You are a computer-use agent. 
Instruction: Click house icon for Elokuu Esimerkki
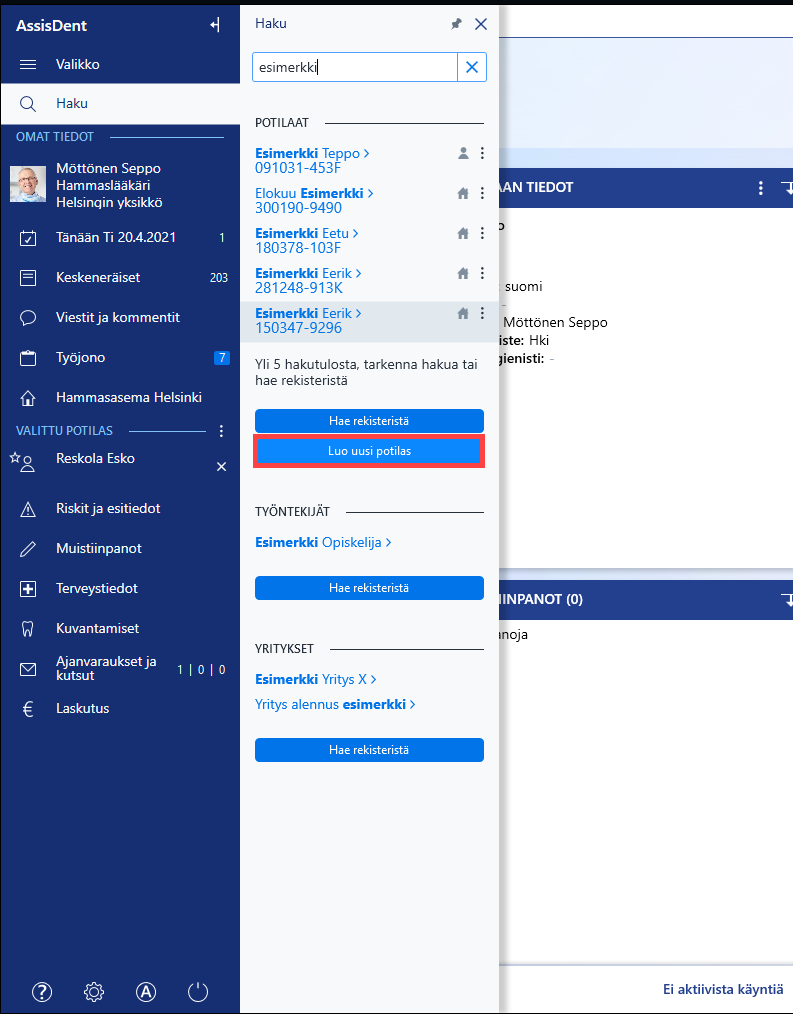[x=464, y=193]
